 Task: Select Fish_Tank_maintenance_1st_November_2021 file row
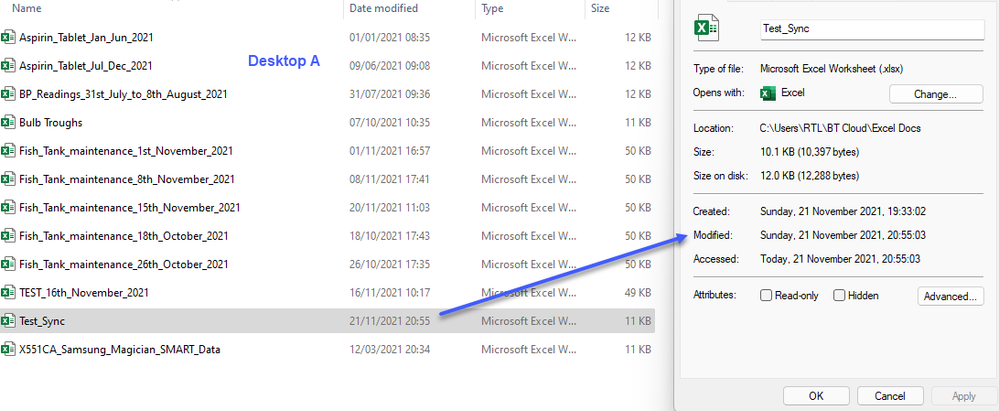(126, 151)
